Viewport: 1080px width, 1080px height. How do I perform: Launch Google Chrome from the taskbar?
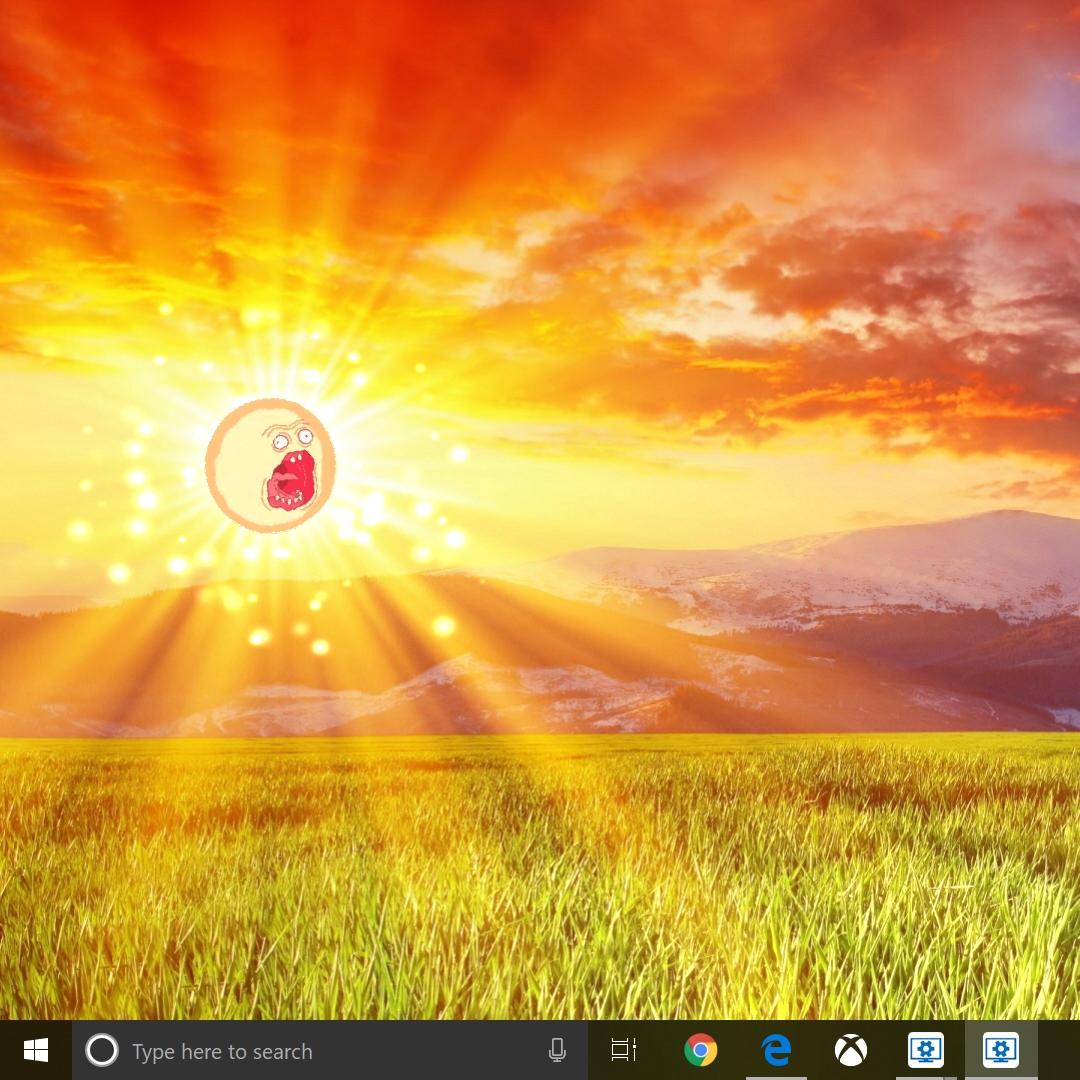click(x=700, y=1050)
